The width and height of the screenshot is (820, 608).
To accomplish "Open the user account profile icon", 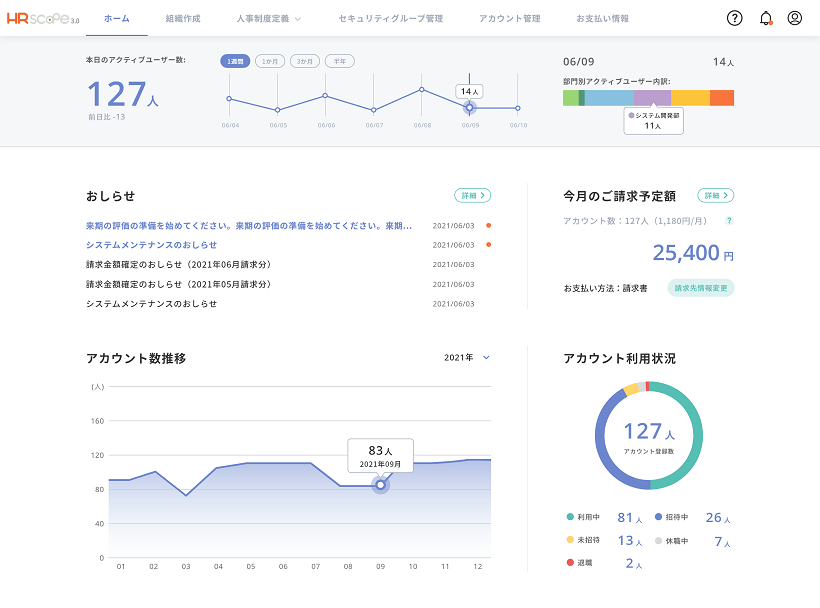I will [793, 16].
